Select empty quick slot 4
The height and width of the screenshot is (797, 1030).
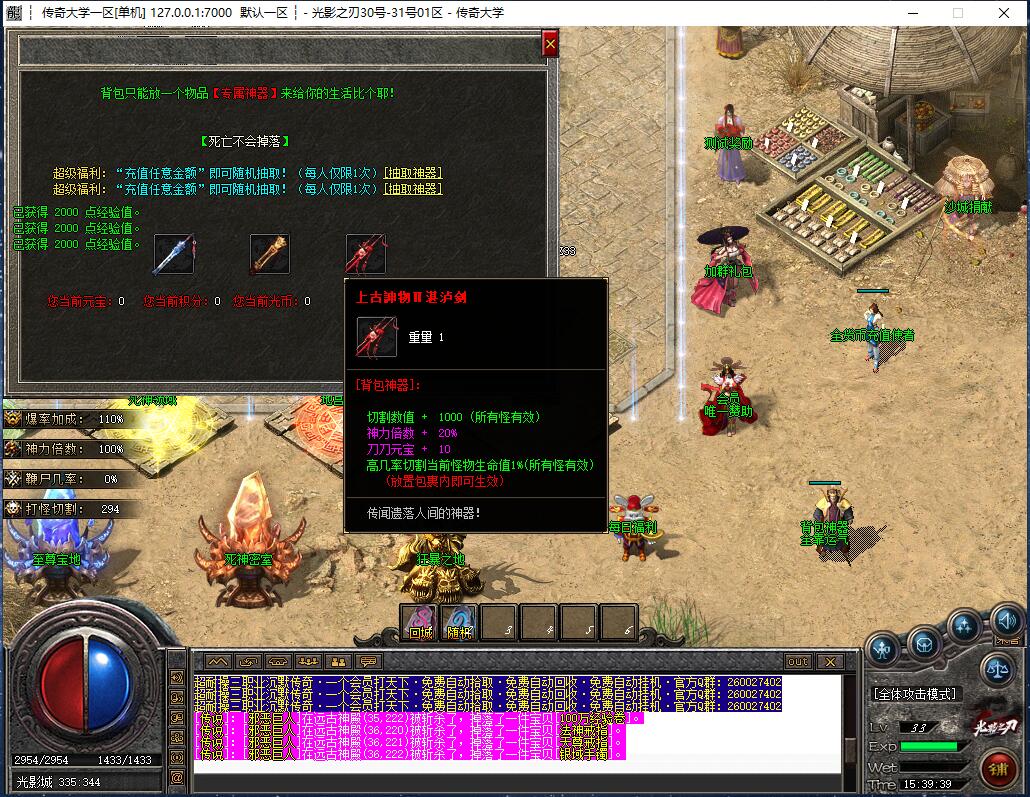pyautogui.click(x=539, y=622)
